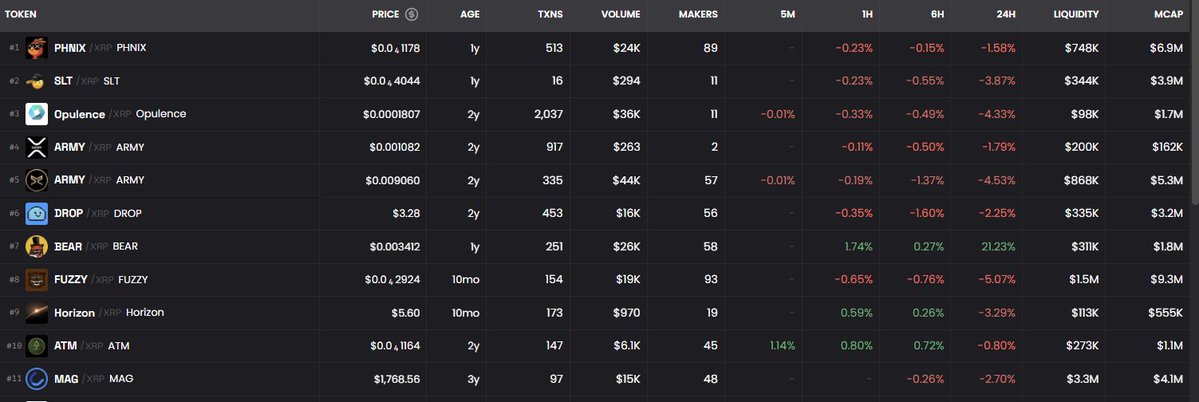Image resolution: width=1199 pixels, height=402 pixels.
Task: Click the MAG token blue ring logo
Action: 36,379
